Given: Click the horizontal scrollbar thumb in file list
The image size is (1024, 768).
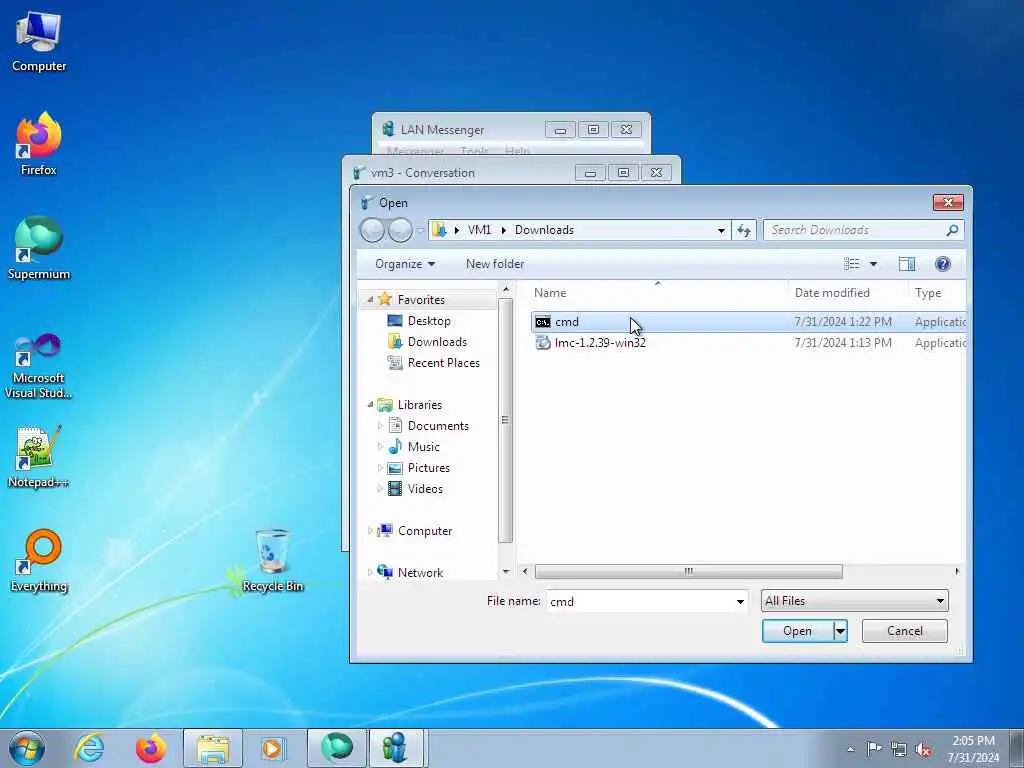Looking at the screenshot, I should pos(688,571).
